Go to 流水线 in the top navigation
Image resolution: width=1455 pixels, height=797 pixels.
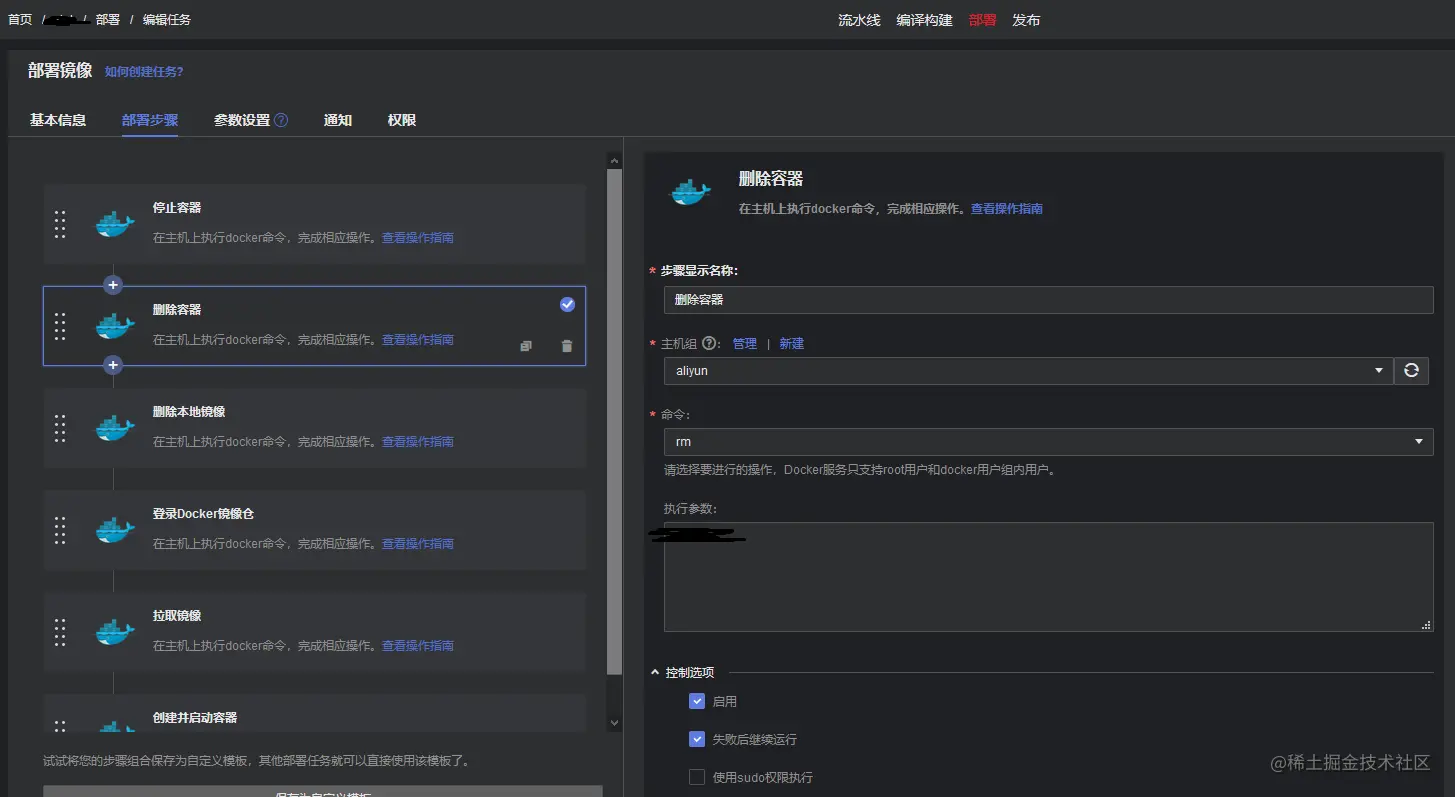pyautogui.click(x=859, y=20)
